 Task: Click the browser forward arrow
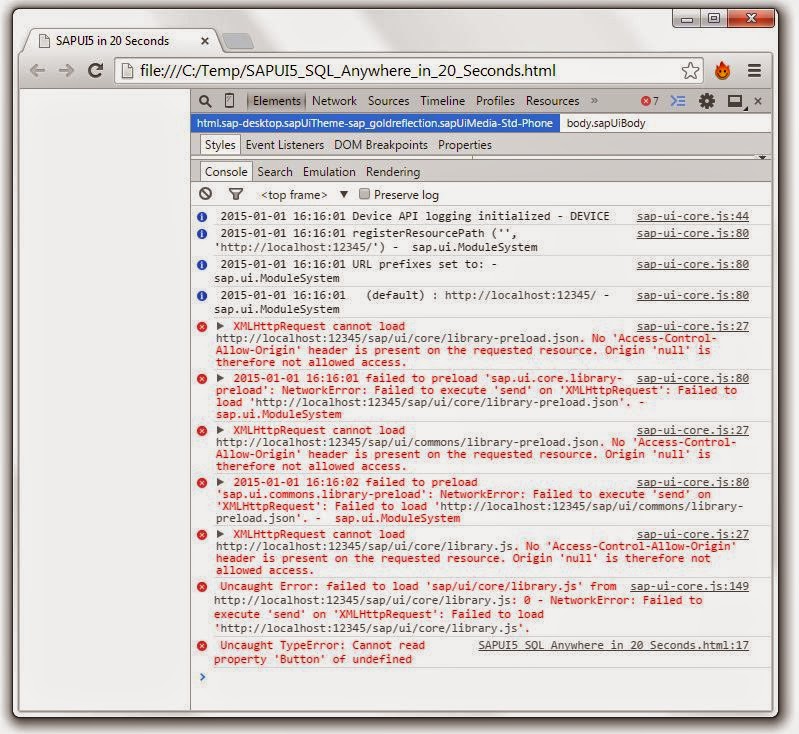pyautogui.click(x=66, y=70)
